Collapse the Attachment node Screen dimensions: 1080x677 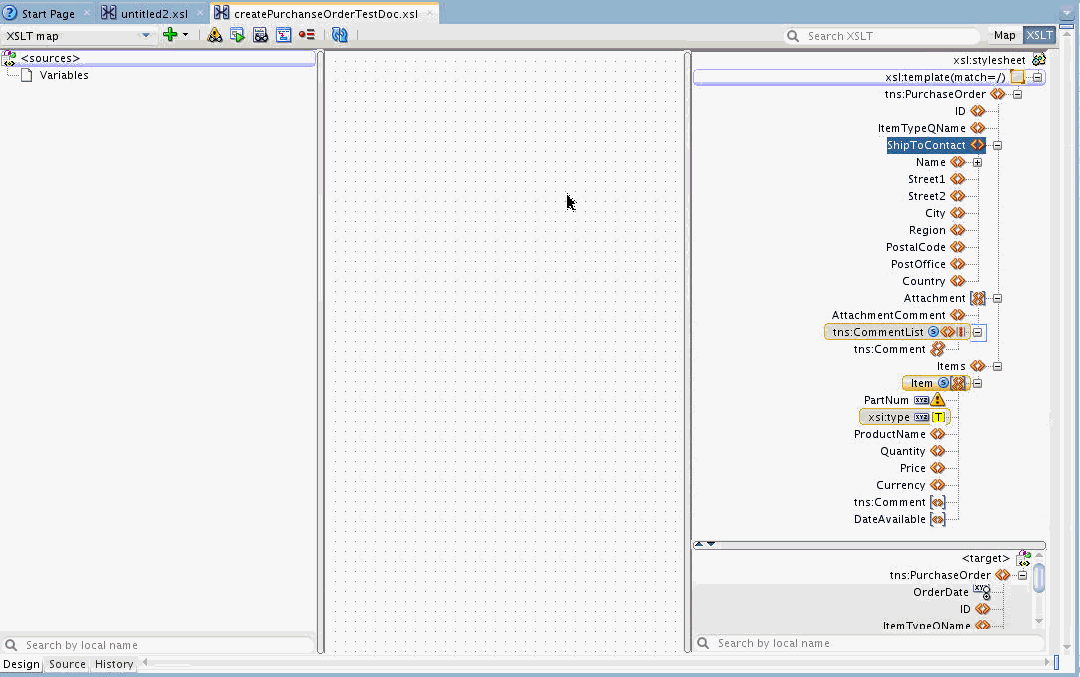coord(997,298)
